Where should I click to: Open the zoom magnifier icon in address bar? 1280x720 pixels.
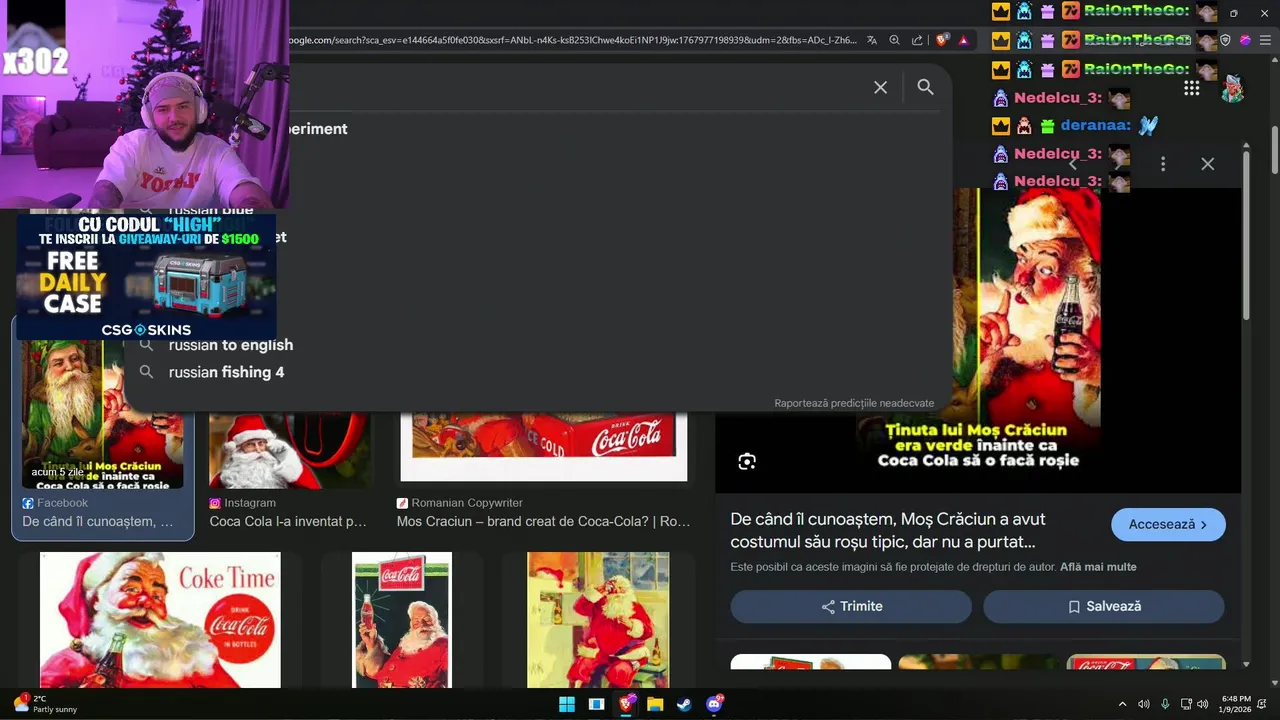(894, 40)
